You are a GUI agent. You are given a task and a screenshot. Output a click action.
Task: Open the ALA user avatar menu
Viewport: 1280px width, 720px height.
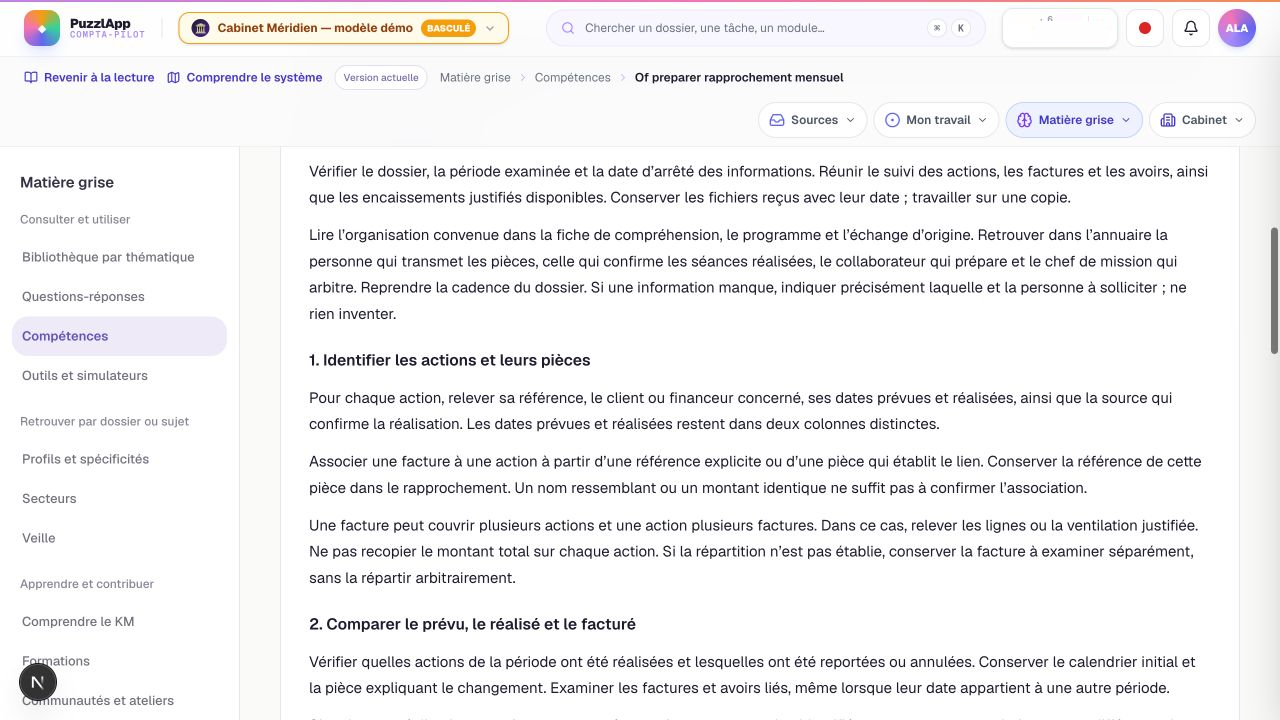1237,28
